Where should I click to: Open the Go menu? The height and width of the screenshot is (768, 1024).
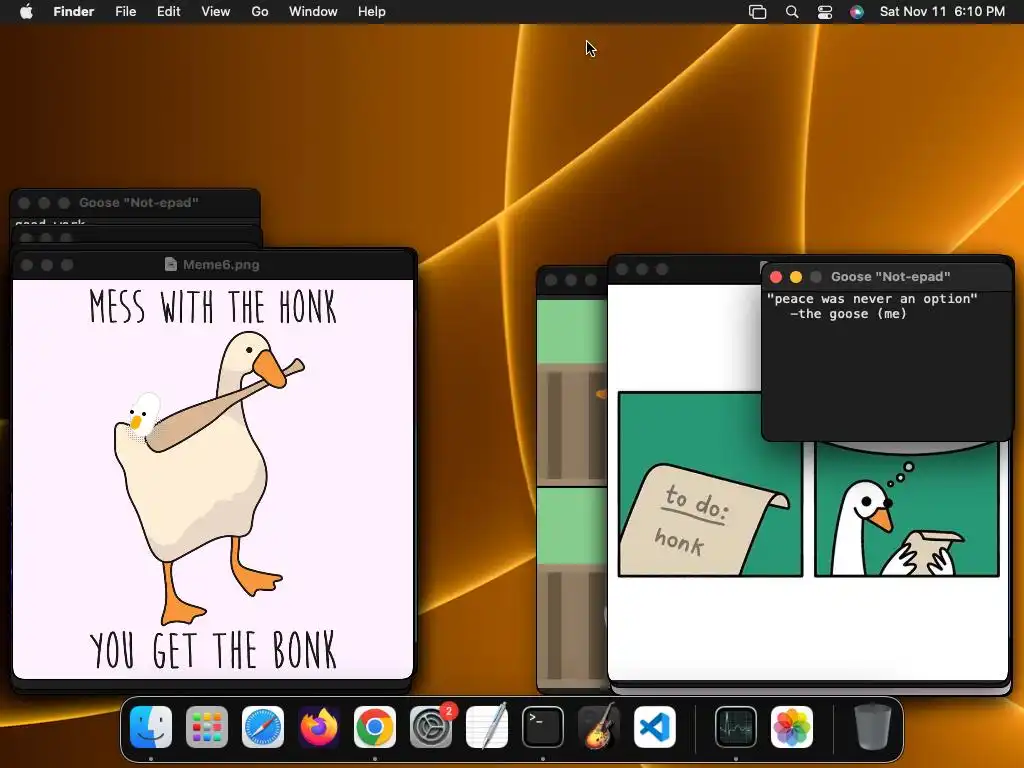click(x=260, y=12)
